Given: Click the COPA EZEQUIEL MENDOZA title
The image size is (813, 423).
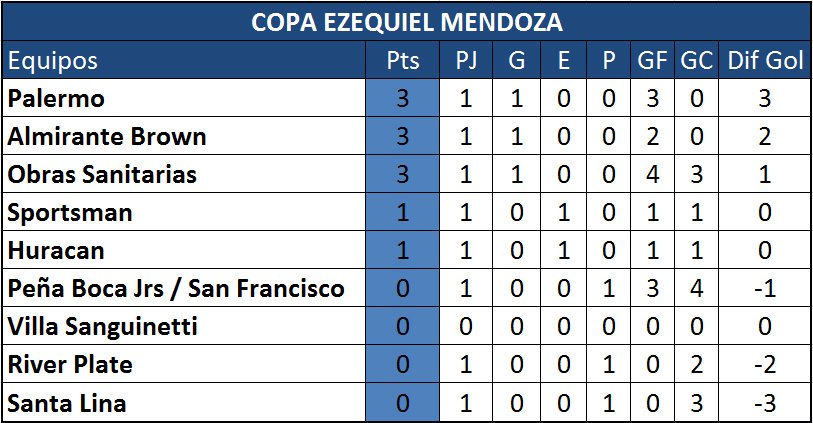Looking at the screenshot, I should [406, 22].
